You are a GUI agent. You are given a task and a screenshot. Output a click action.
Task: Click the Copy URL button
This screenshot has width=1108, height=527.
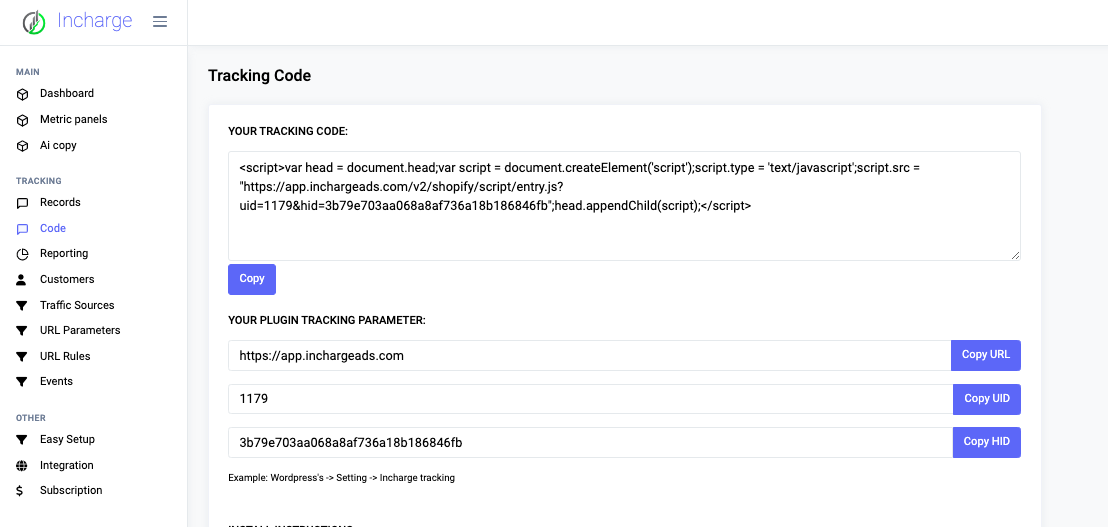coord(986,355)
